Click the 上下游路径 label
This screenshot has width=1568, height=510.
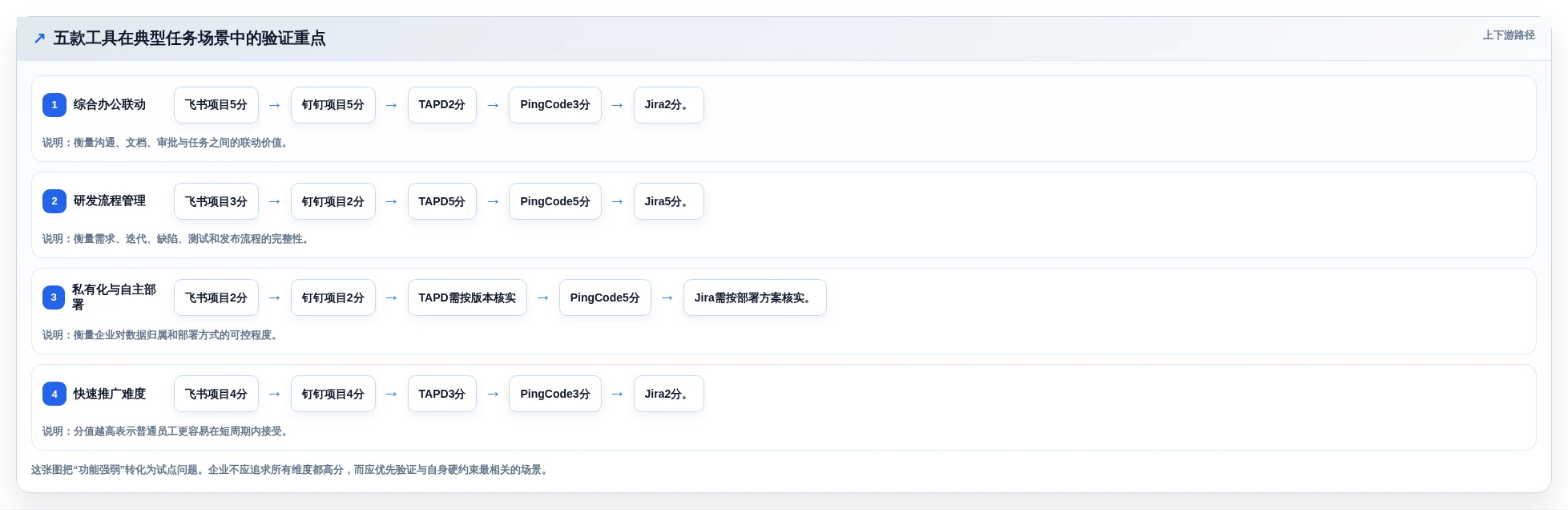[1508, 35]
